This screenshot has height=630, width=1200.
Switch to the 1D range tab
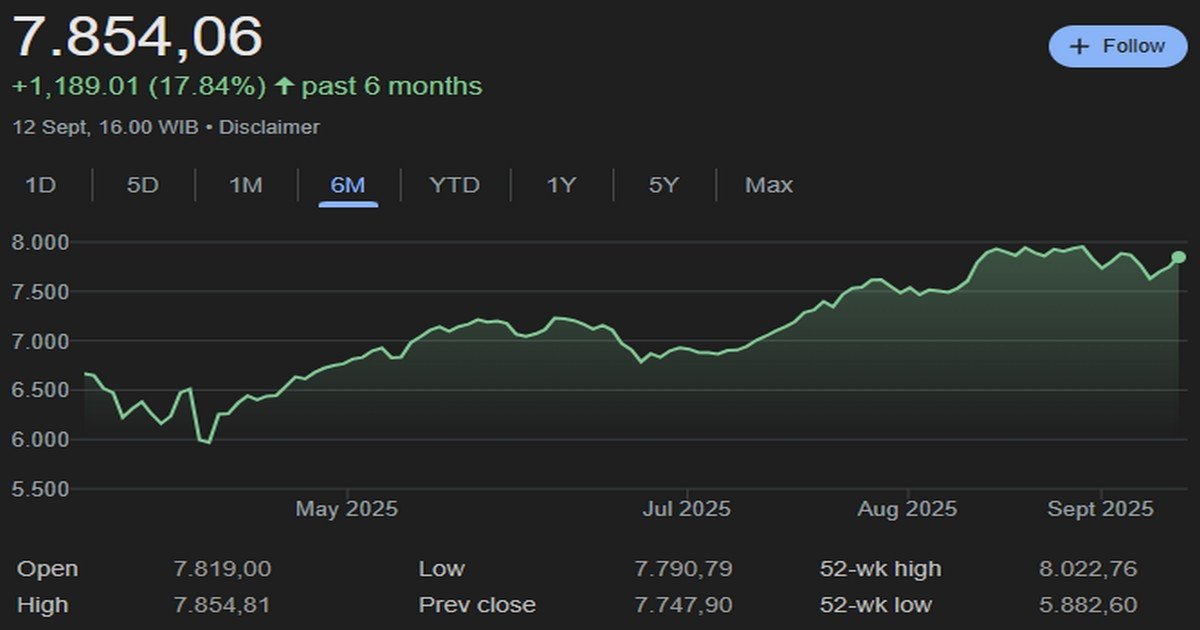(39, 185)
